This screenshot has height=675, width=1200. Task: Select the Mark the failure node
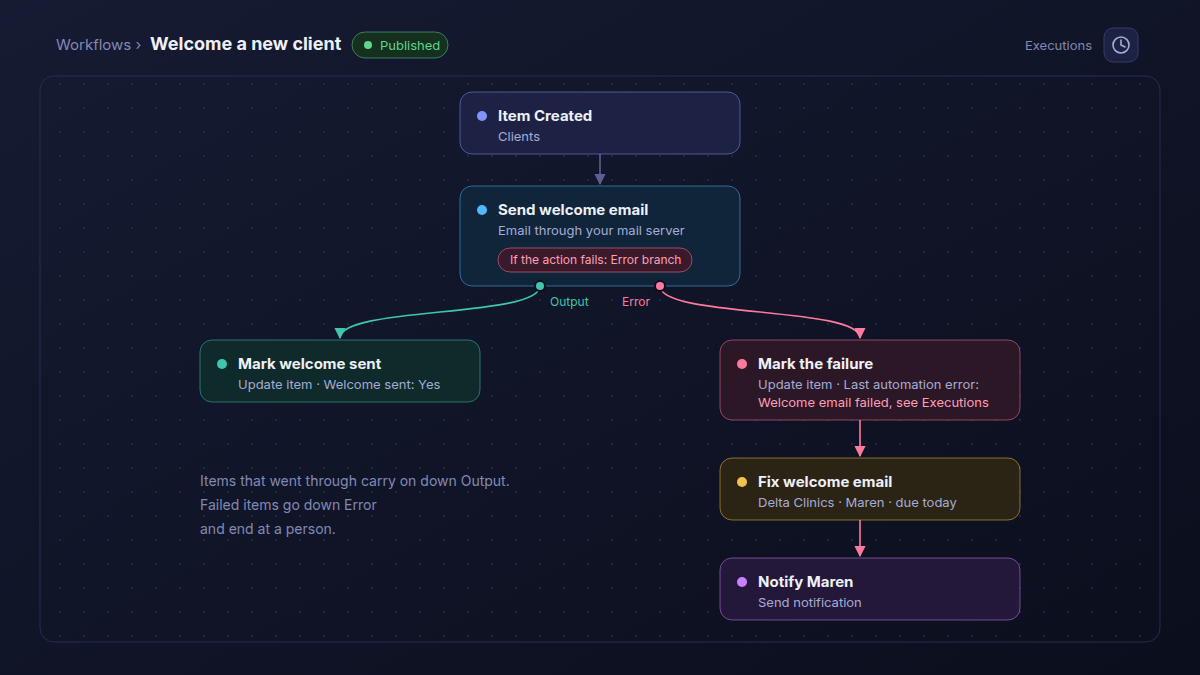click(x=870, y=380)
